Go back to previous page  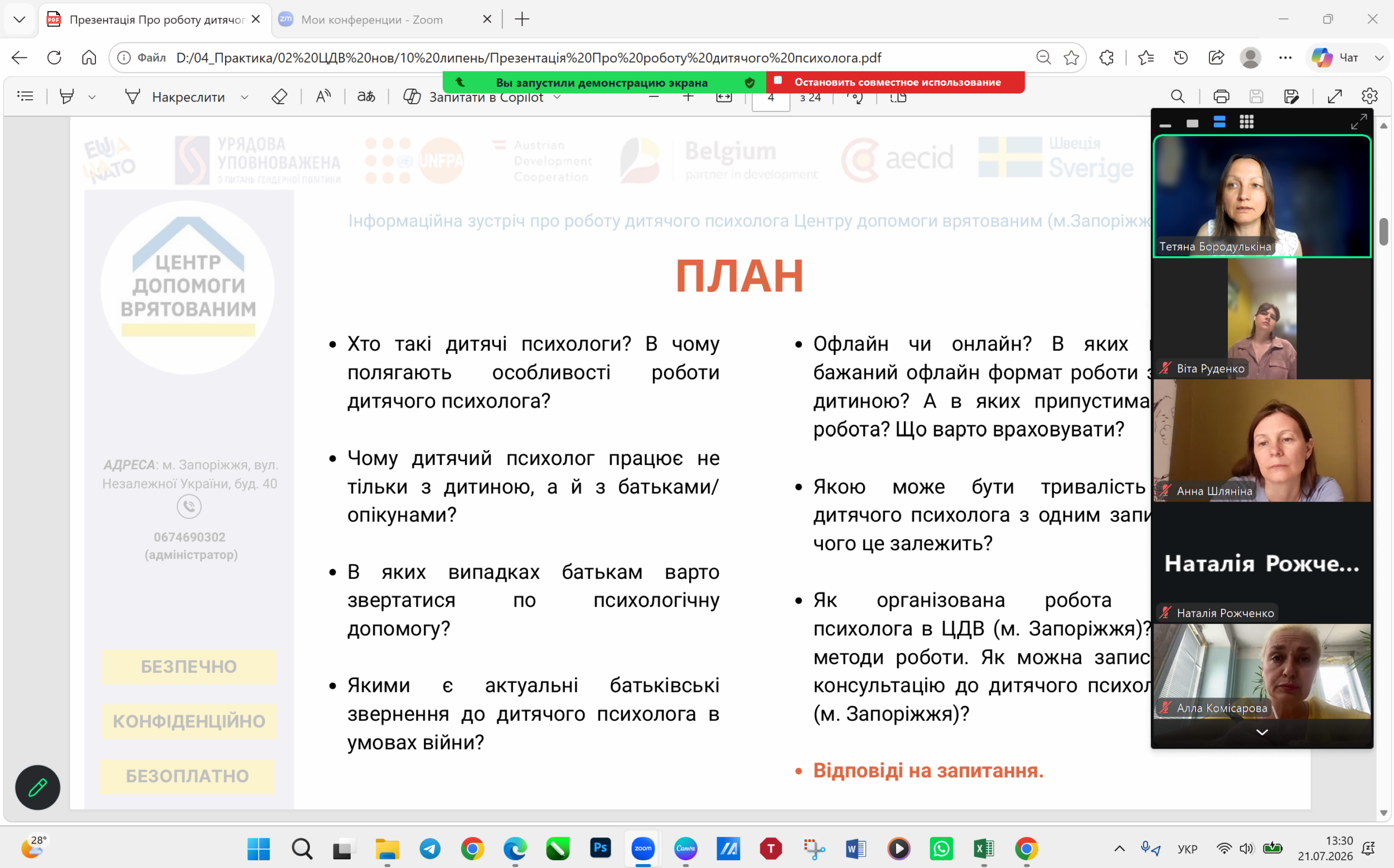click(x=19, y=57)
